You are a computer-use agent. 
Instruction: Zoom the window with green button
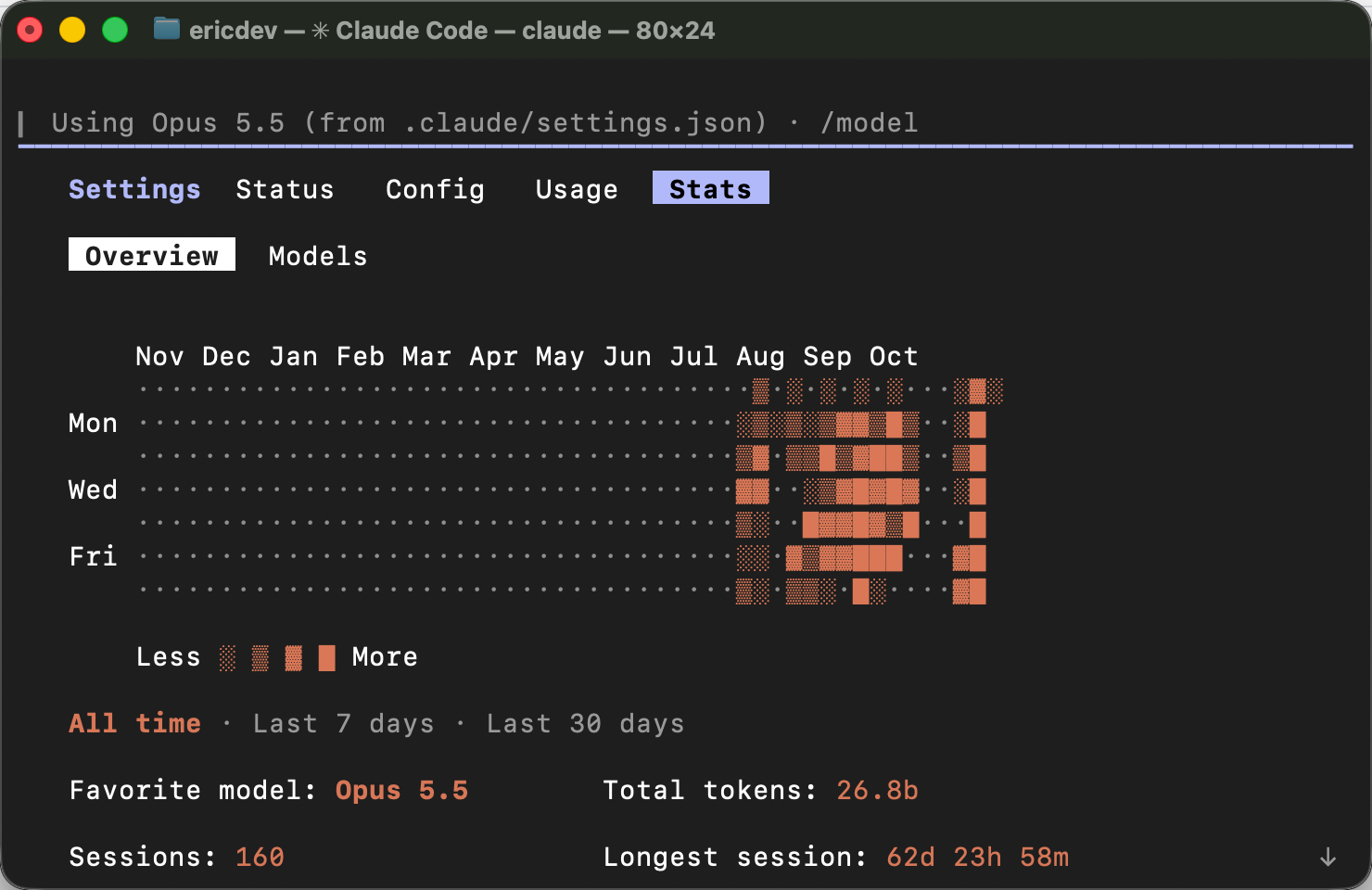pos(115,31)
